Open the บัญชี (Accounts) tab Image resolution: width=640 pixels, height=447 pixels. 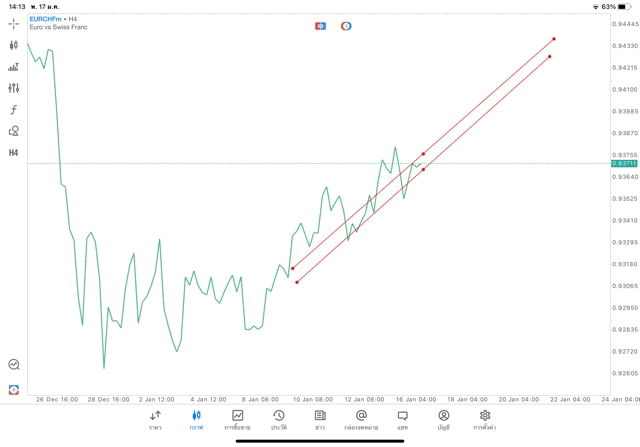[x=443, y=419]
